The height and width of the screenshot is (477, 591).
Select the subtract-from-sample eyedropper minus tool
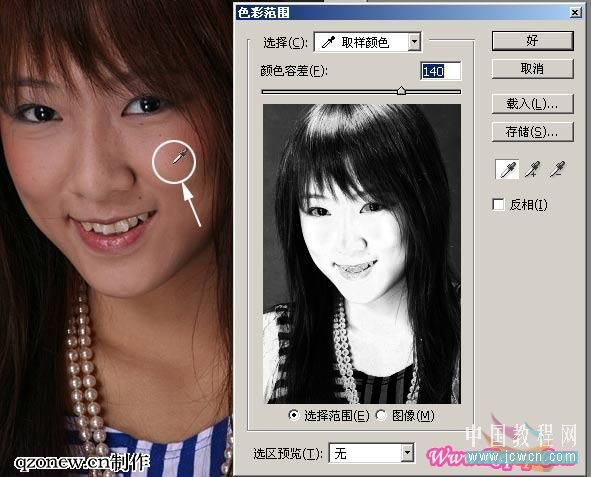(x=557, y=169)
